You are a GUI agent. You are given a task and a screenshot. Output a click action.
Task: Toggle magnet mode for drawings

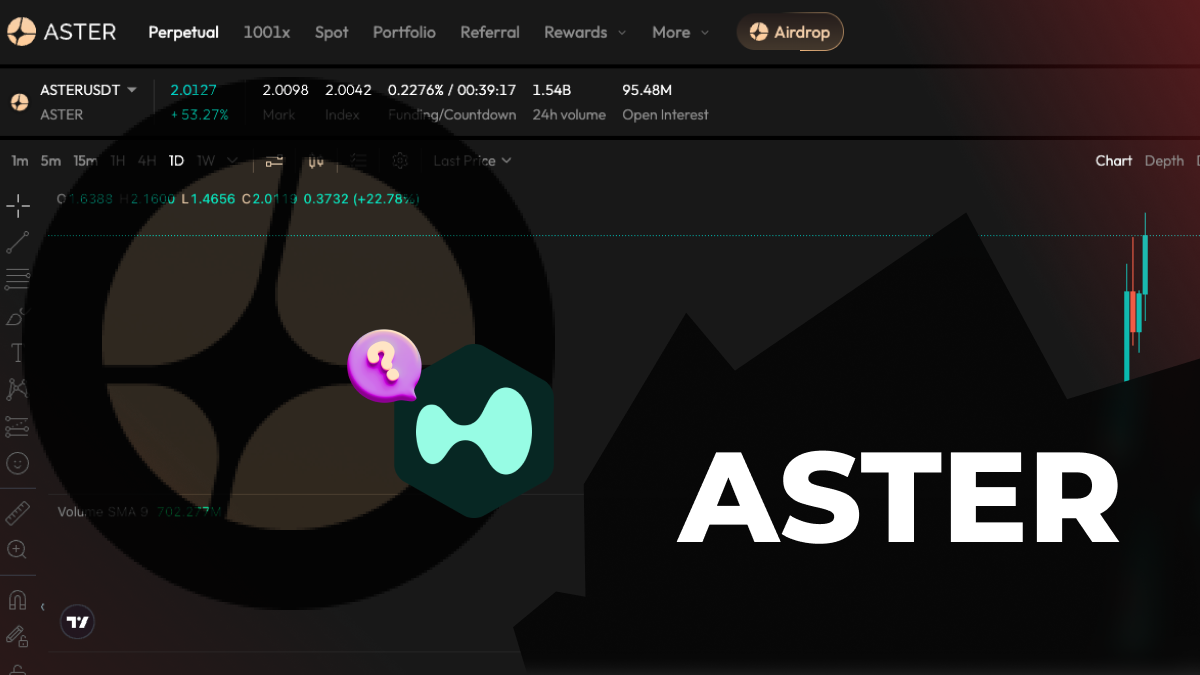pyautogui.click(x=18, y=600)
